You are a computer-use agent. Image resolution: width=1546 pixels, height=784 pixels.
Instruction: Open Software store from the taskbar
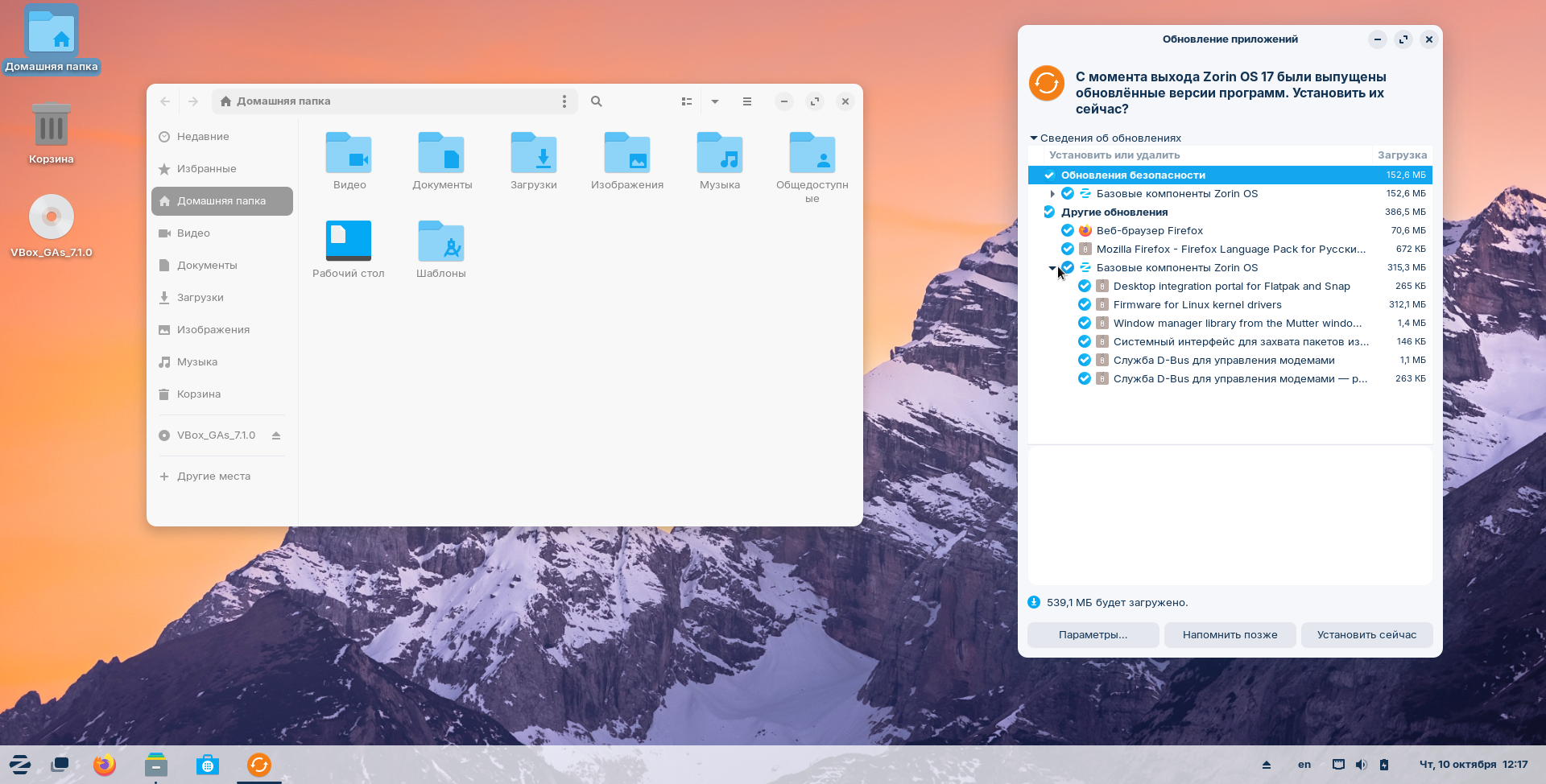[x=208, y=765]
